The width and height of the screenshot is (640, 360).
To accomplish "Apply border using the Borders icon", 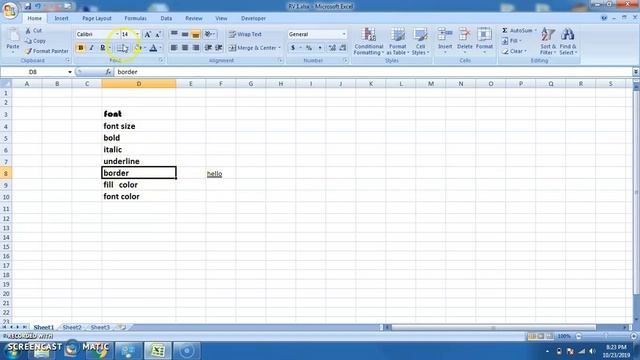I will point(121,48).
